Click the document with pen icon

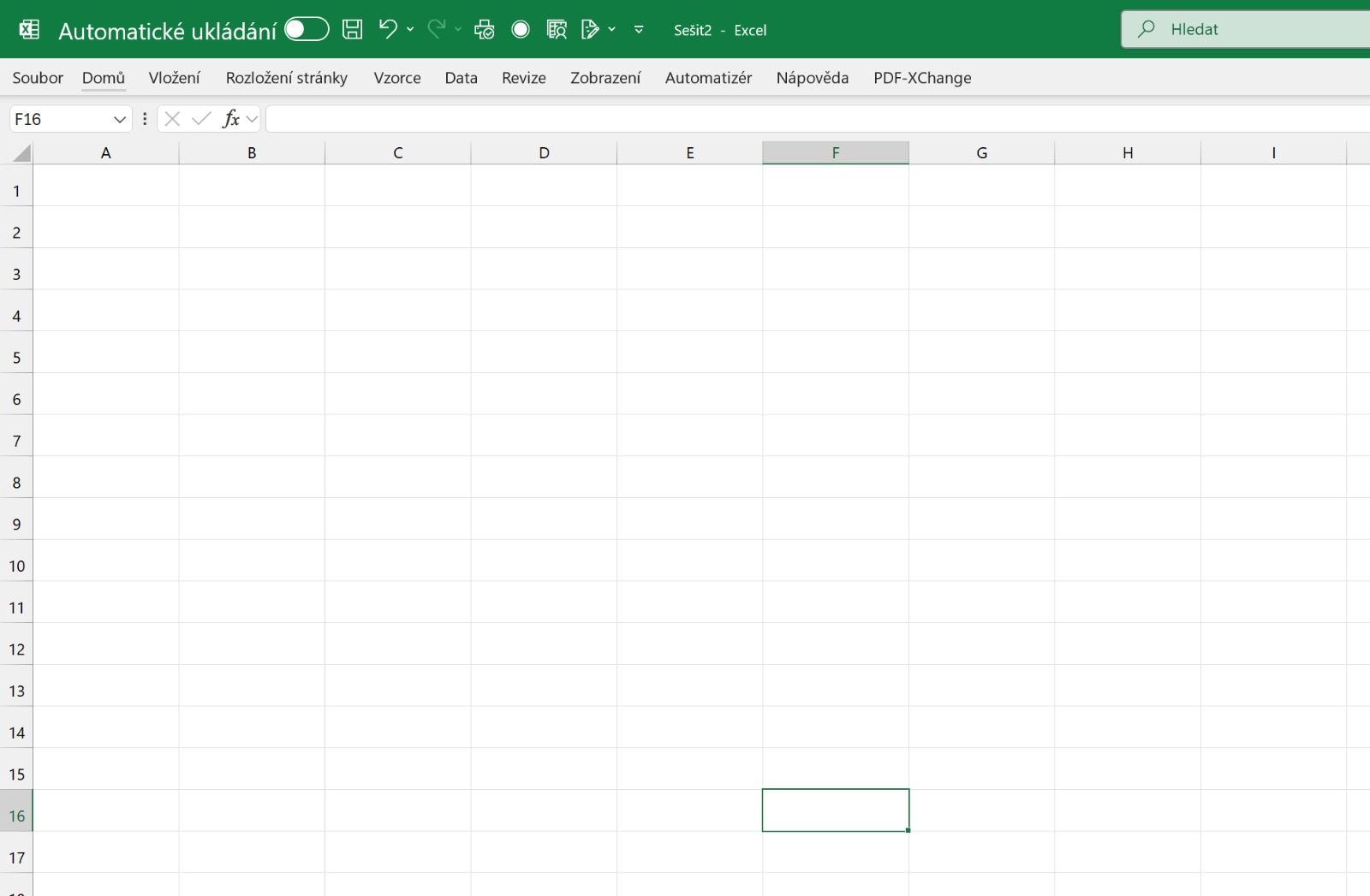click(x=590, y=30)
